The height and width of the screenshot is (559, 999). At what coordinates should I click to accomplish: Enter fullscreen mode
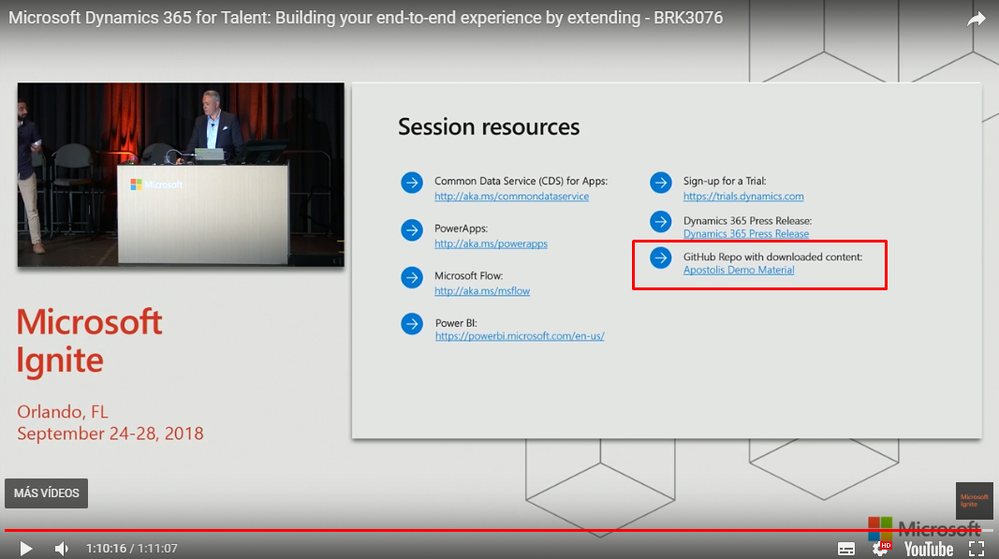977,549
